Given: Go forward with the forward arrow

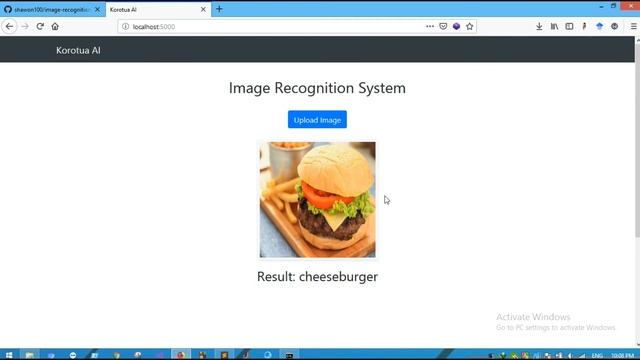Looking at the screenshot, I should click(x=25, y=27).
